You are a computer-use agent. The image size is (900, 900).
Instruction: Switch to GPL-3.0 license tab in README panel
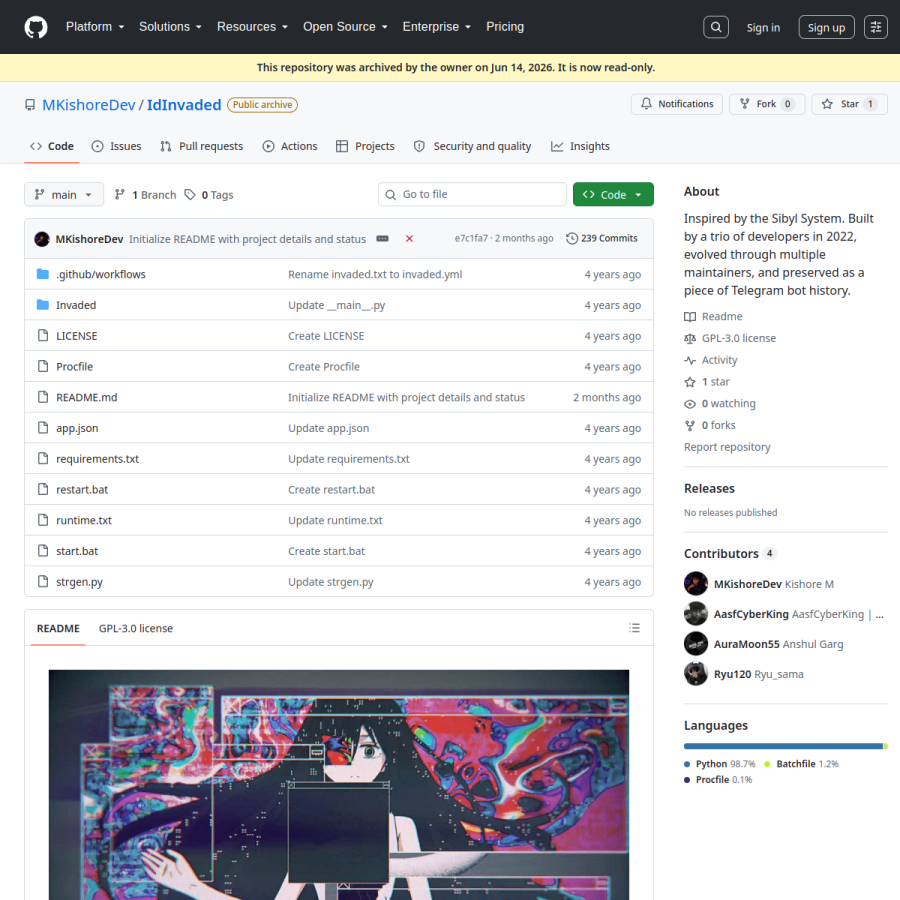tap(135, 629)
